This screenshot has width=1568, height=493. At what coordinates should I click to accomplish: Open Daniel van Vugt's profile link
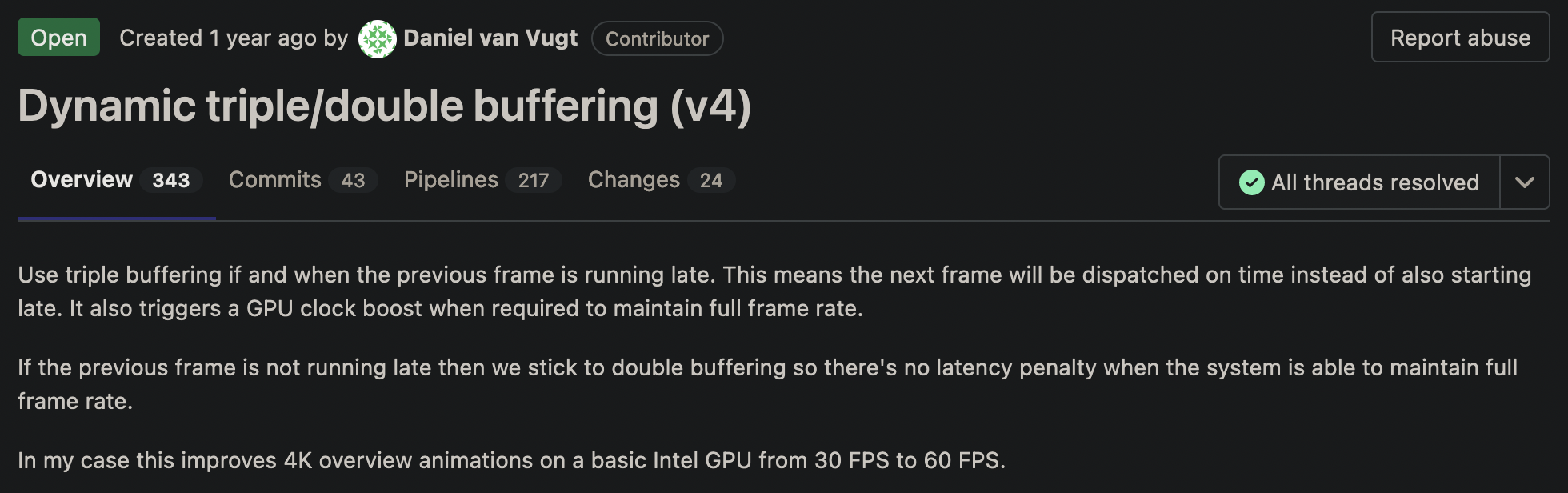click(x=490, y=38)
